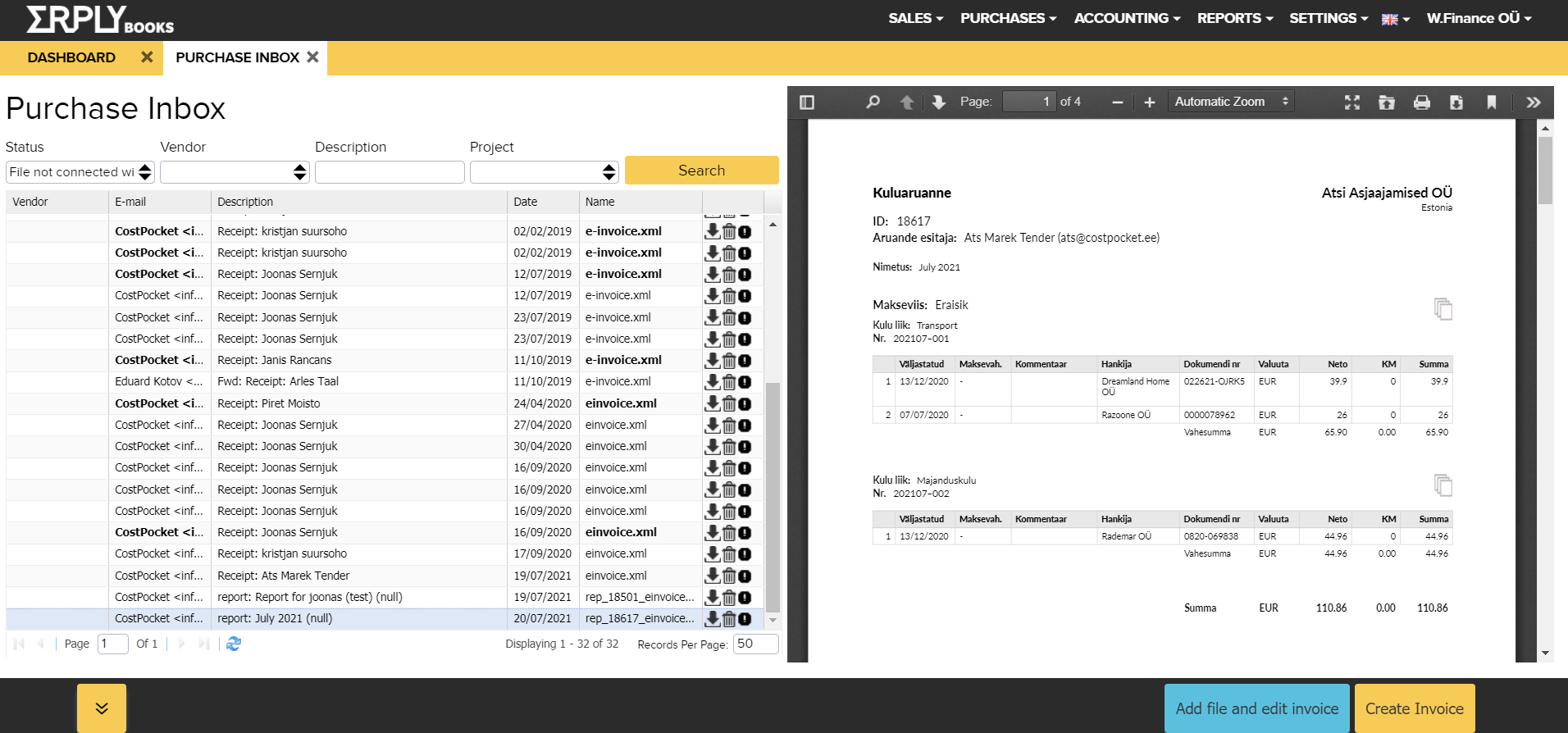Open file in PDF viewer

pos(1387,102)
